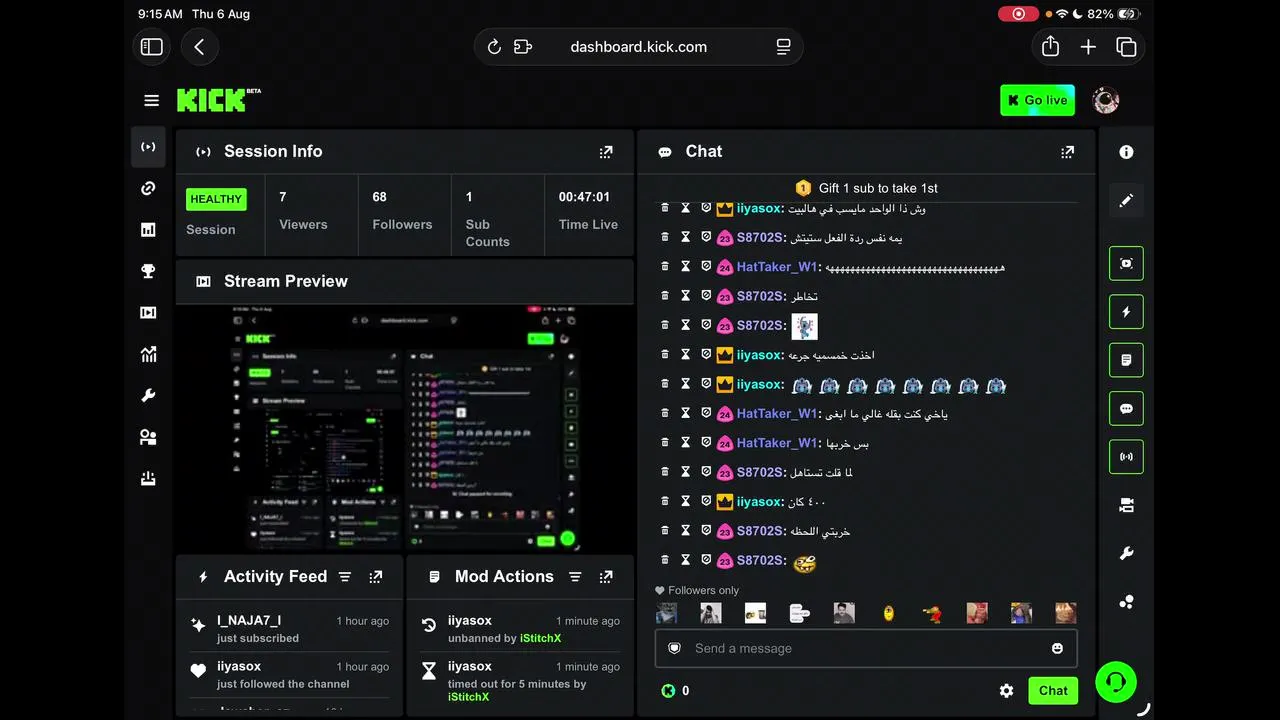The height and width of the screenshot is (720, 1280).
Task: Click the HEALTHY session status badge
Action: click(x=216, y=199)
